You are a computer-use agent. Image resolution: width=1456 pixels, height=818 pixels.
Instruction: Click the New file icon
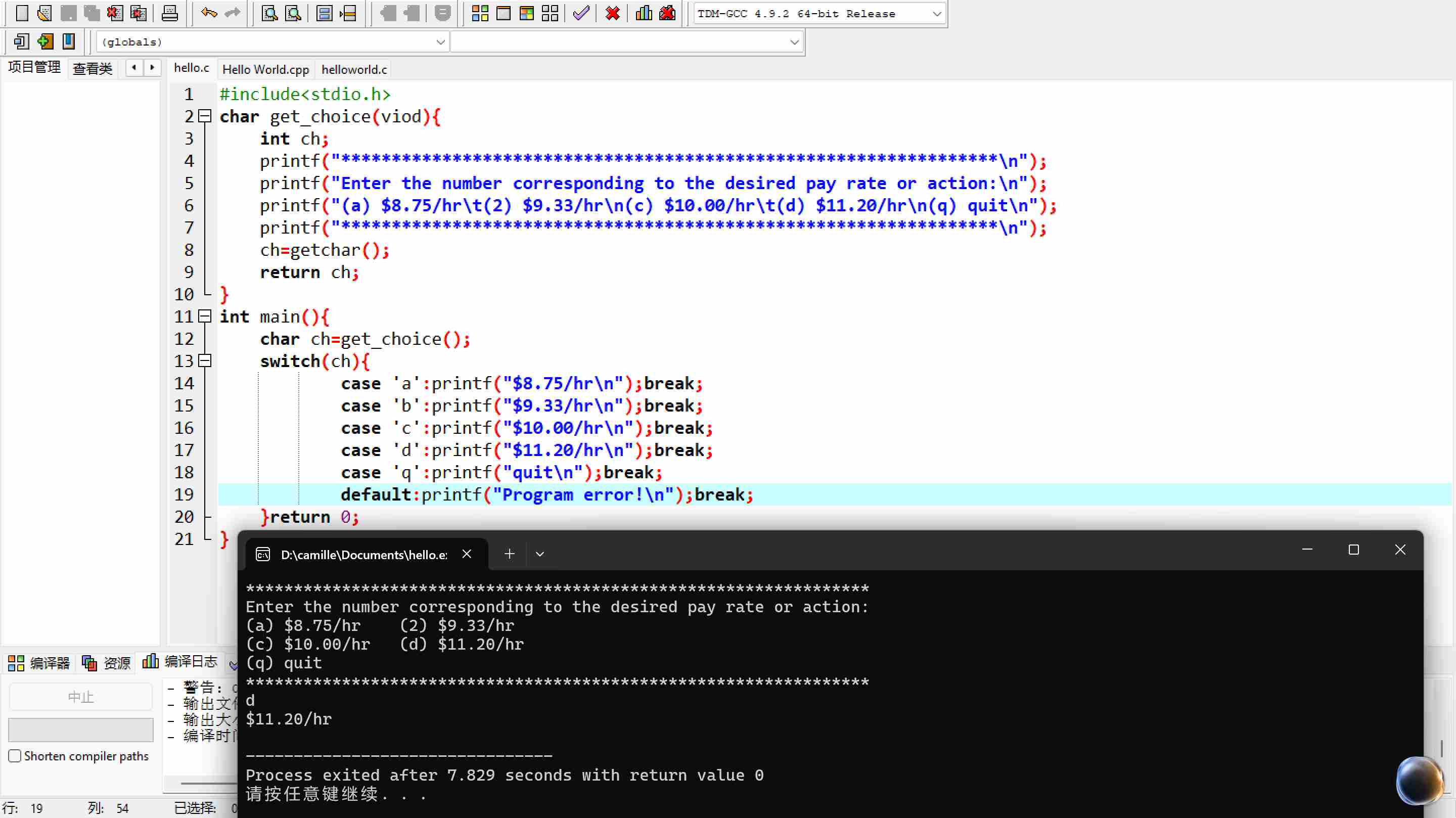(x=21, y=13)
